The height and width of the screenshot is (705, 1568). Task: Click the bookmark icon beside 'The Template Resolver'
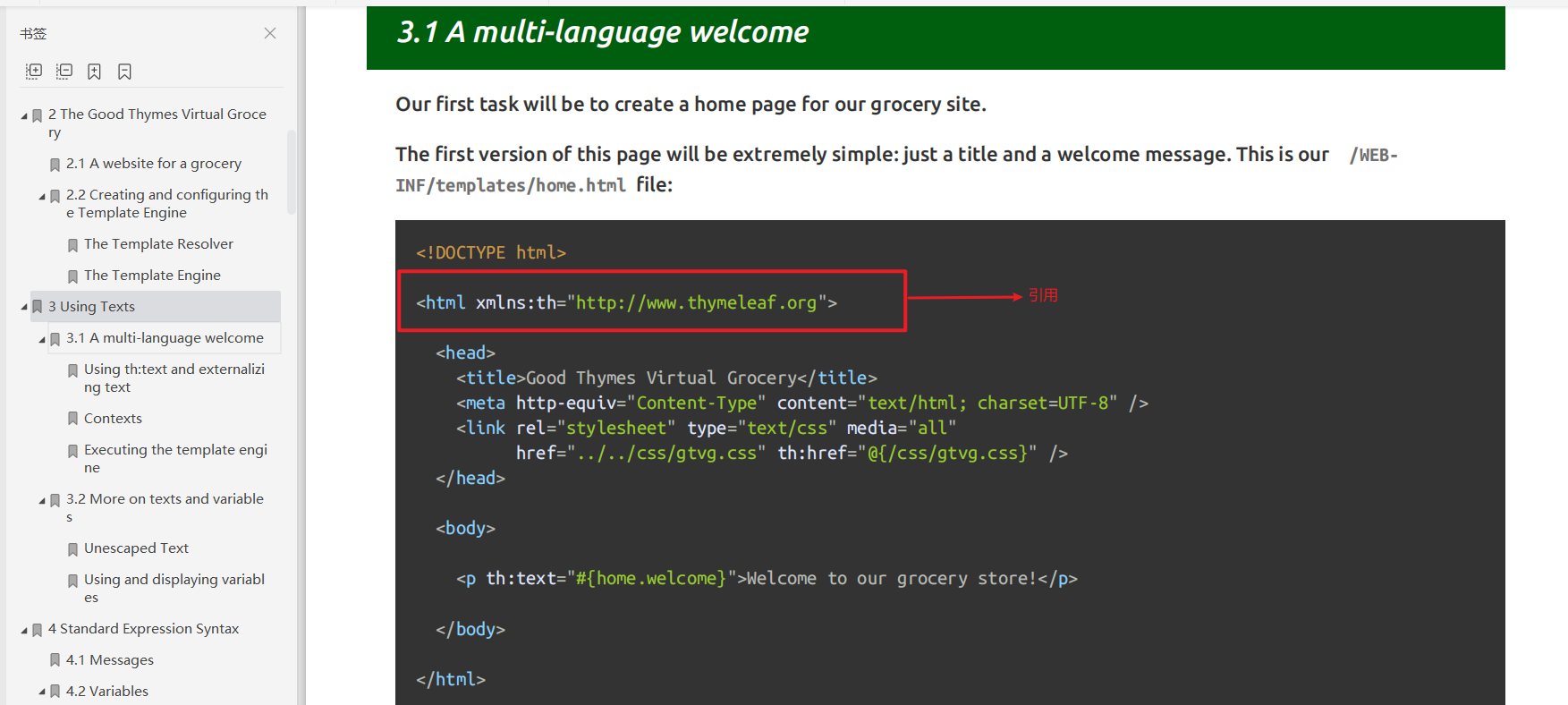coord(73,245)
